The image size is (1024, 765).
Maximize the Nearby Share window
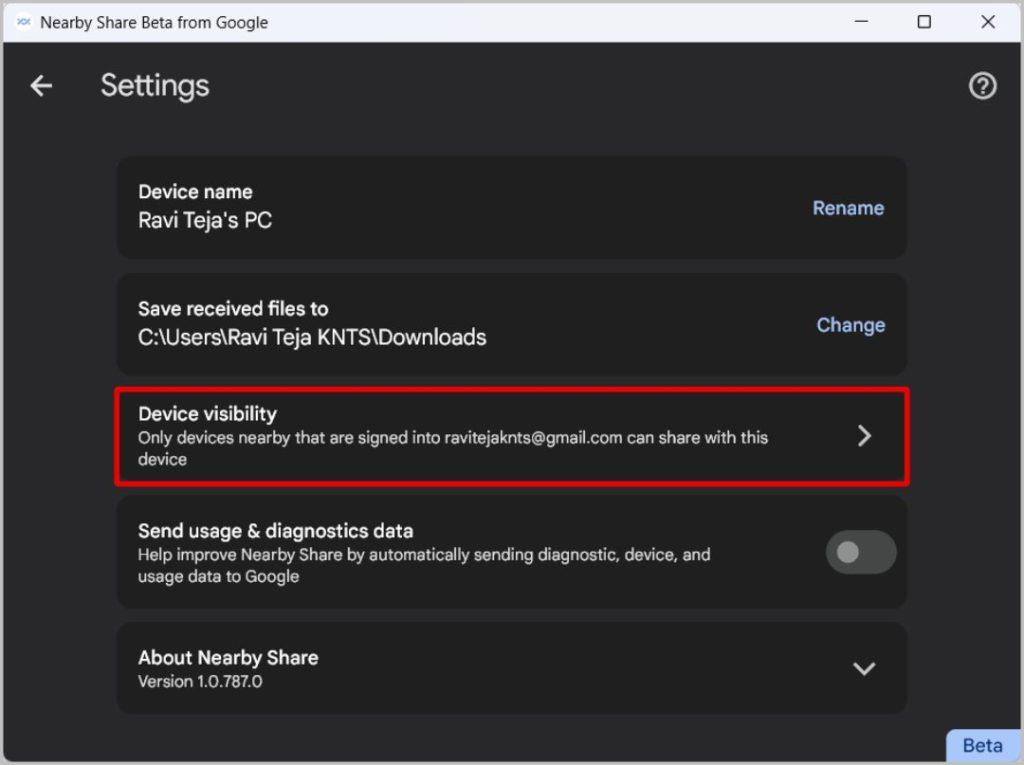coord(924,22)
